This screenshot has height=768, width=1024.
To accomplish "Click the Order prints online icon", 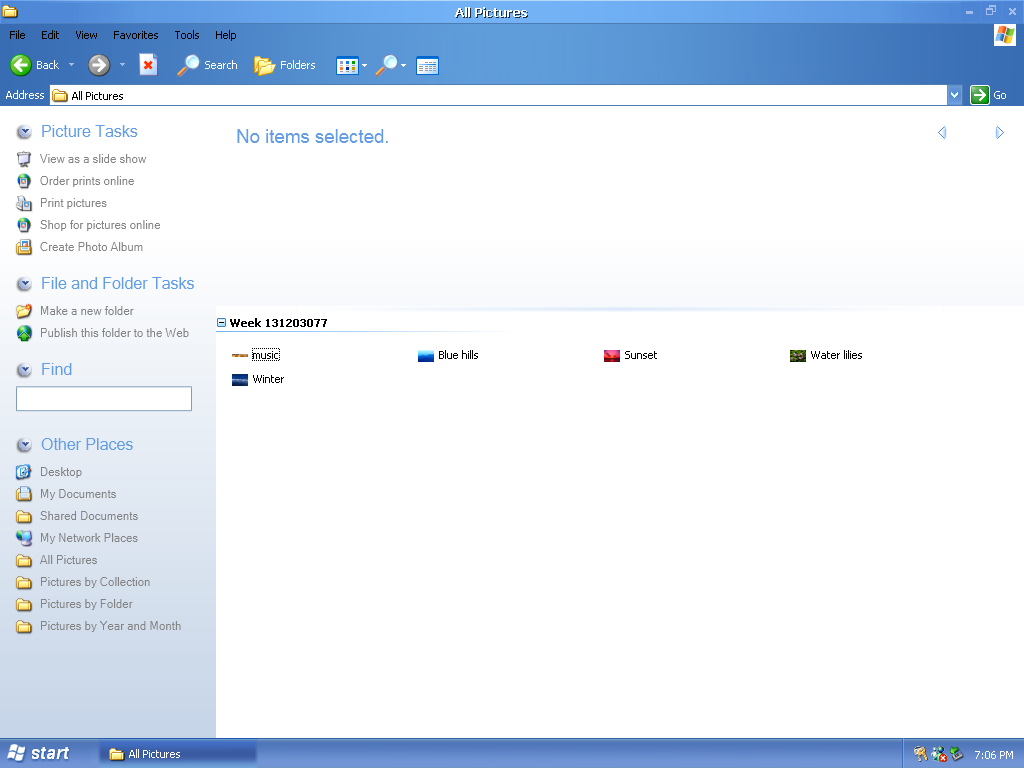I will [x=24, y=181].
